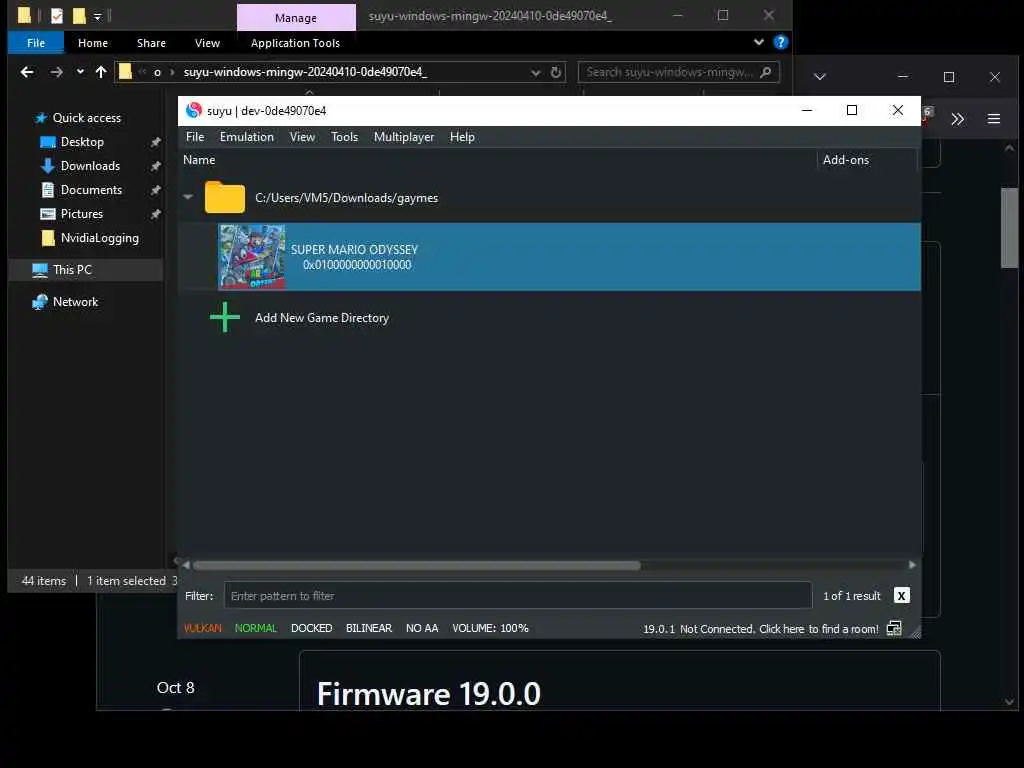The height and width of the screenshot is (768, 1024).
Task: Refresh the File Explorer folder view
Action: (556, 72)
